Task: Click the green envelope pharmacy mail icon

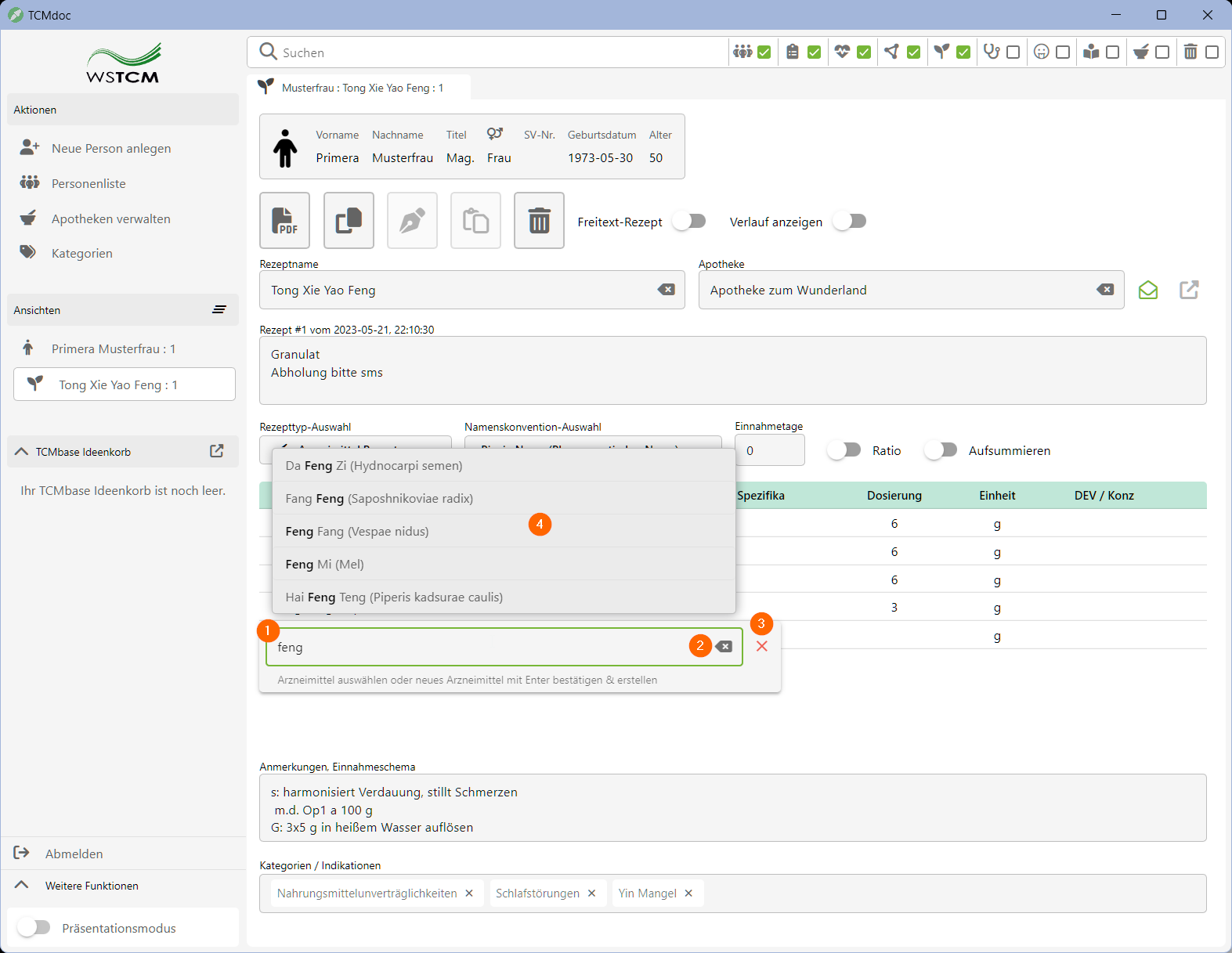Action: [x=1147, y=291]
